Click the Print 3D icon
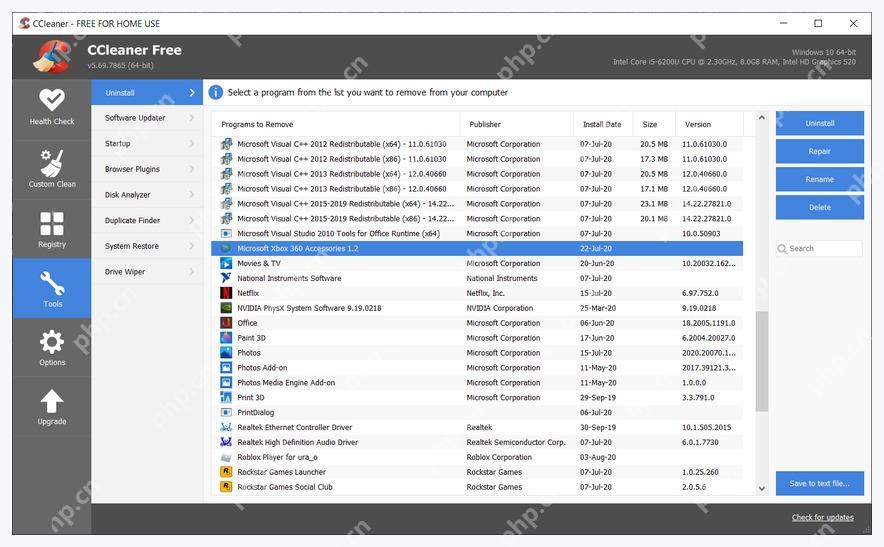884x547 pixels. click(x=226, y=398)
